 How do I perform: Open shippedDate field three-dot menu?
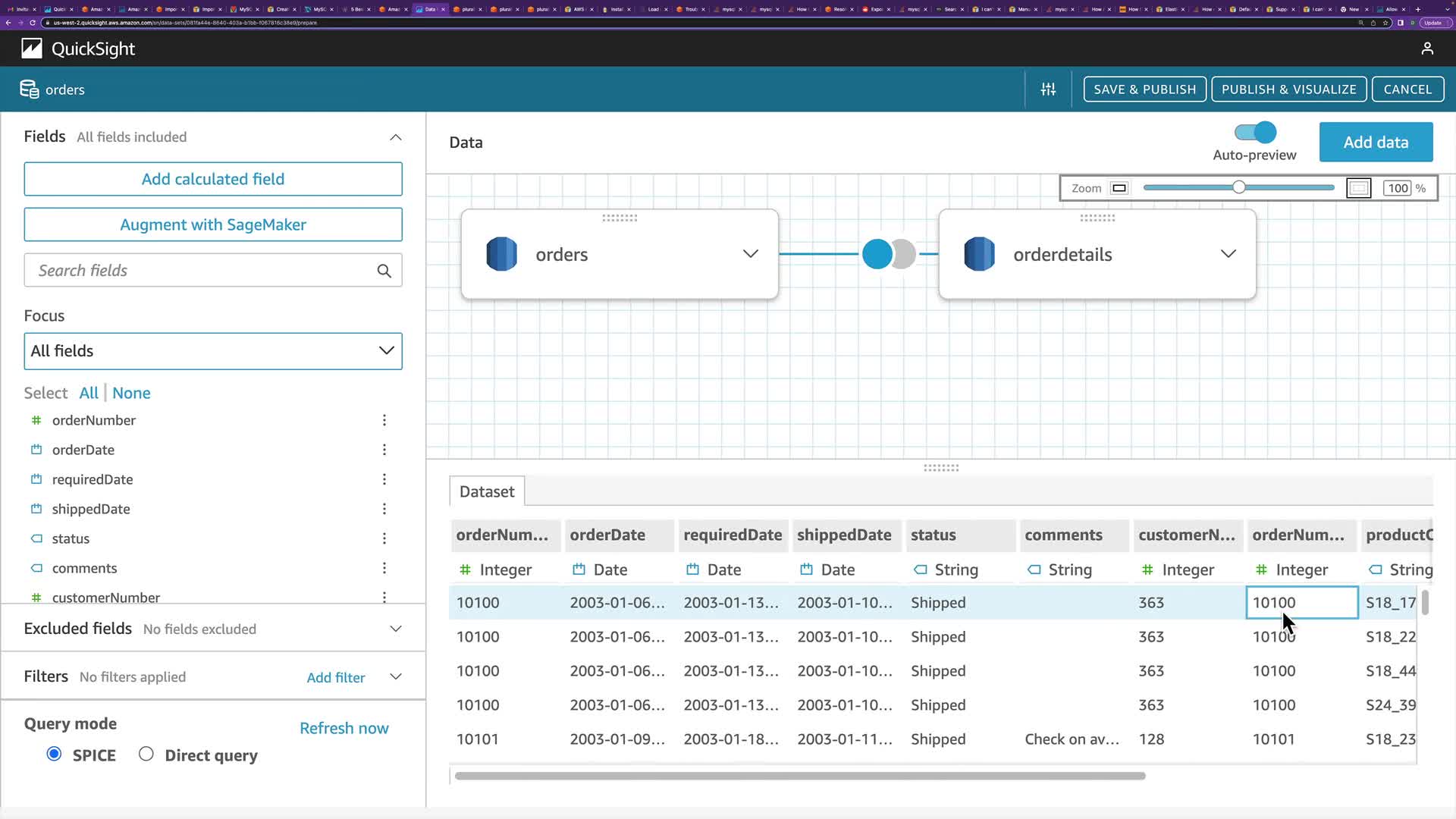point(384,509)
